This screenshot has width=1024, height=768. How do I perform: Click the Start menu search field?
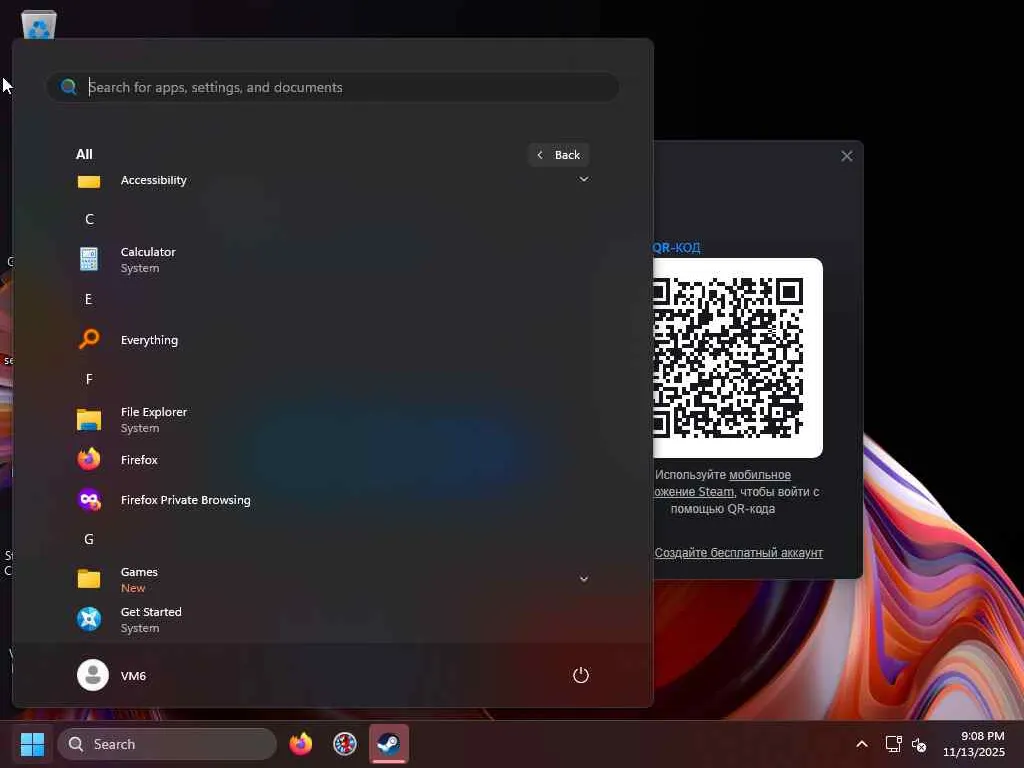332,87
